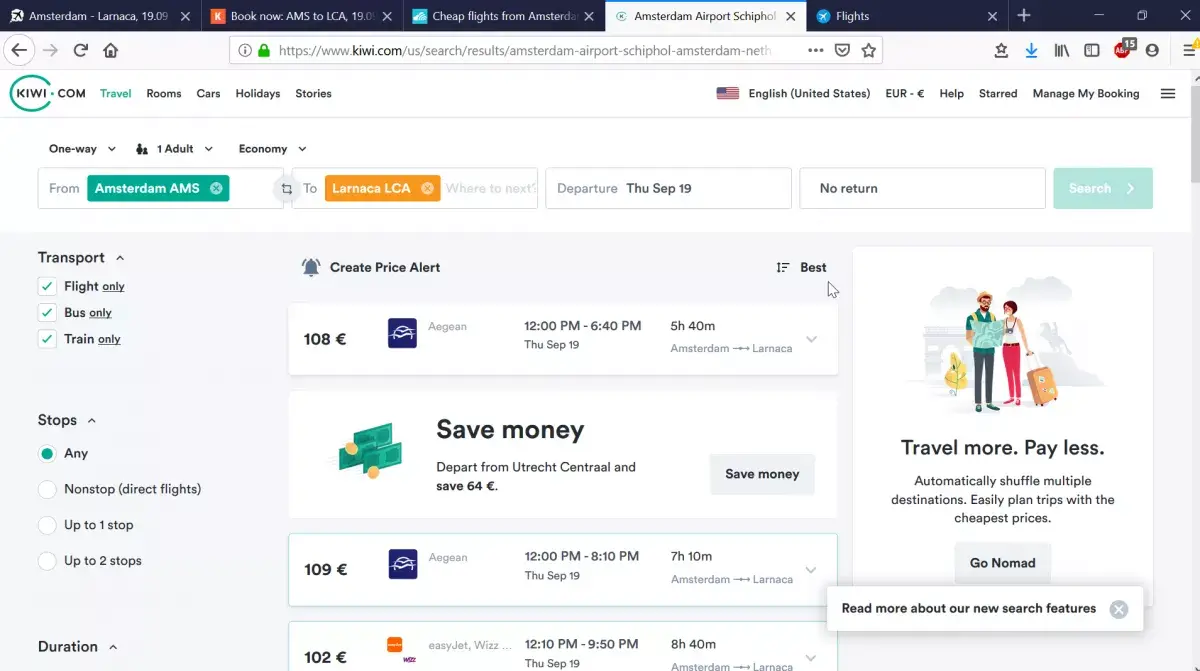Bookmark this page with the star icon
The image size is (1200, 671).
tap(869, 51)
